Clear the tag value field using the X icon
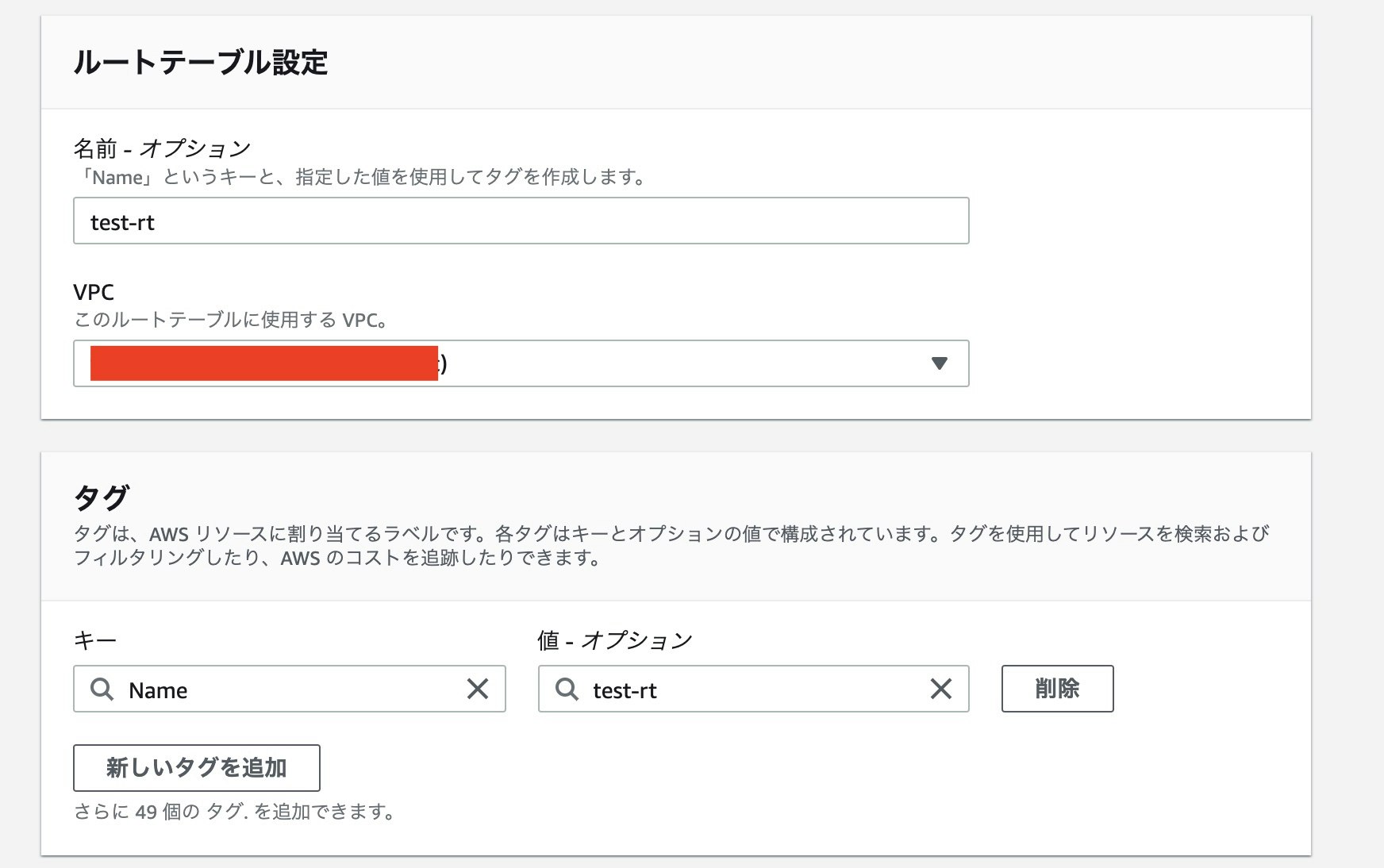Image resolution: width=1384 pixels, height=868 pixels. pyautogui.click(x=941, y=689)
